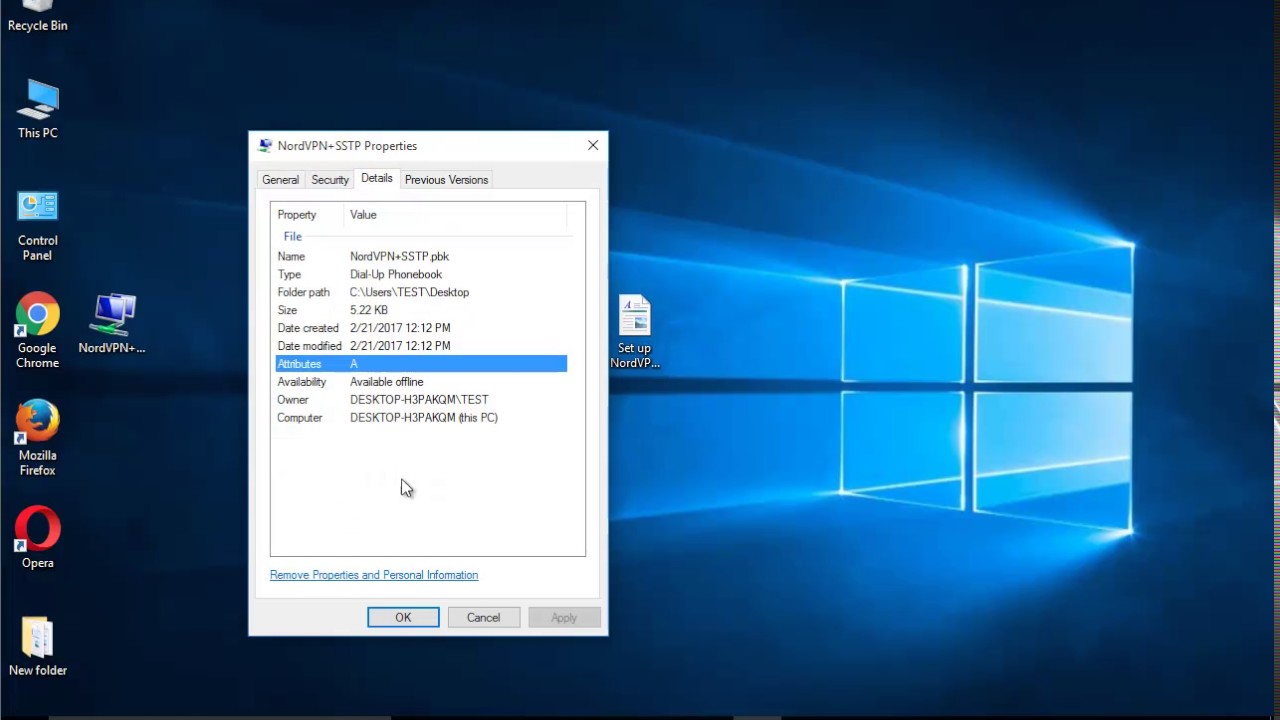Select the Mozilla Firefox shortcut icon
The image size is (1280, 720).
pos(37,438)
